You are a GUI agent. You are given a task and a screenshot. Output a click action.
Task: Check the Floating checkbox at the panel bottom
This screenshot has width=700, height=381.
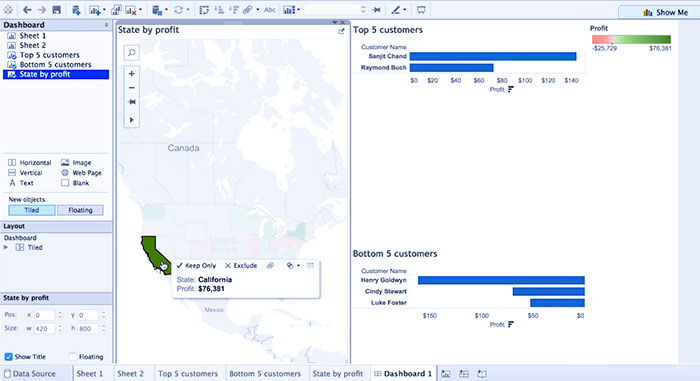click(x=73, y=356)
